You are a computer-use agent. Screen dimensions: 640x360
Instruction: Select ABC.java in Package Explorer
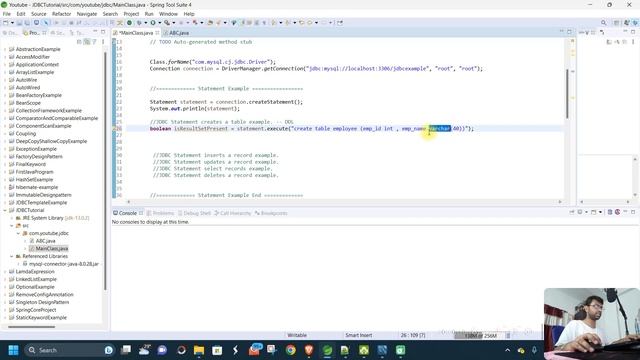45,241
